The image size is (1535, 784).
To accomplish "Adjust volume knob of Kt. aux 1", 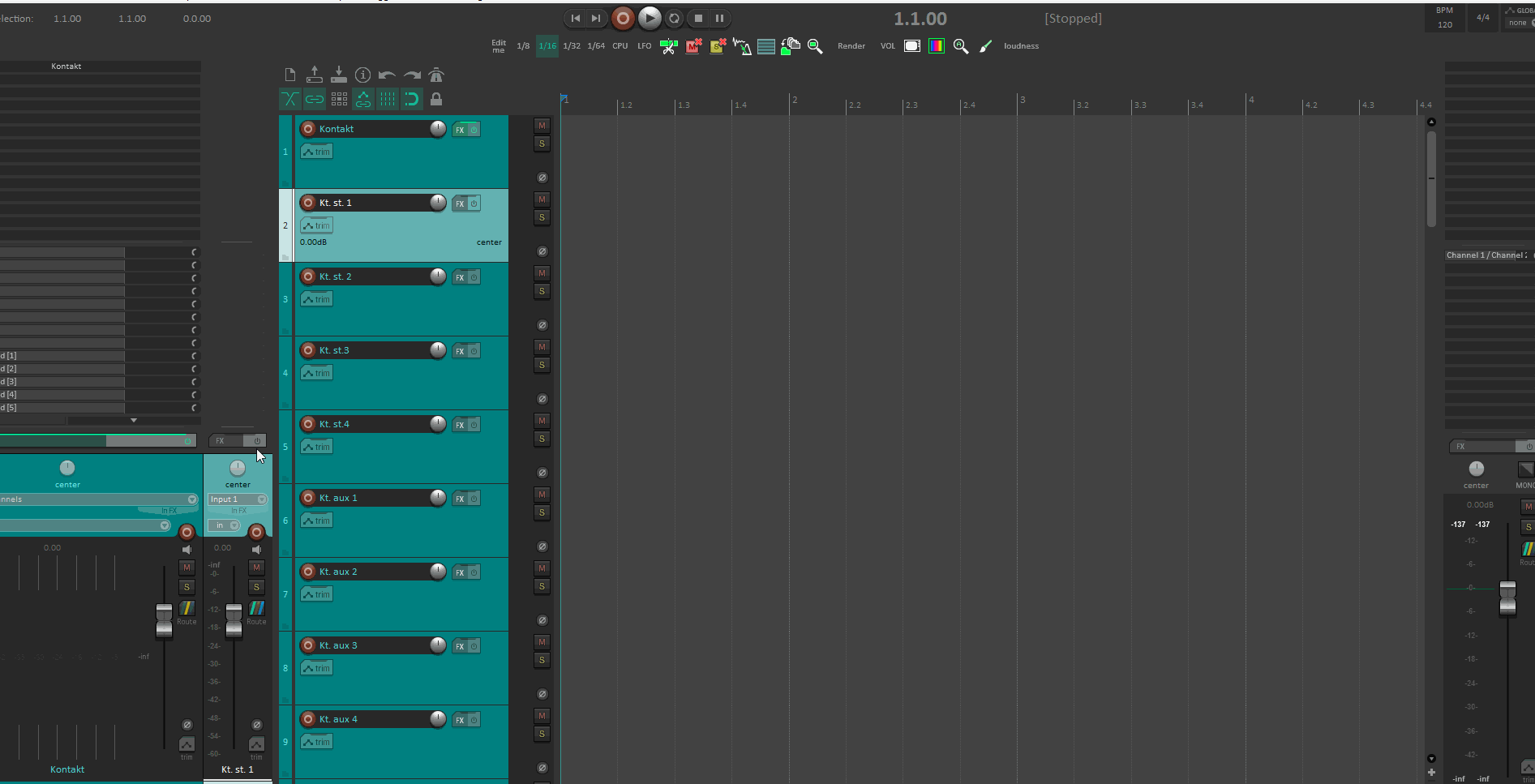I will click(438, 498).
